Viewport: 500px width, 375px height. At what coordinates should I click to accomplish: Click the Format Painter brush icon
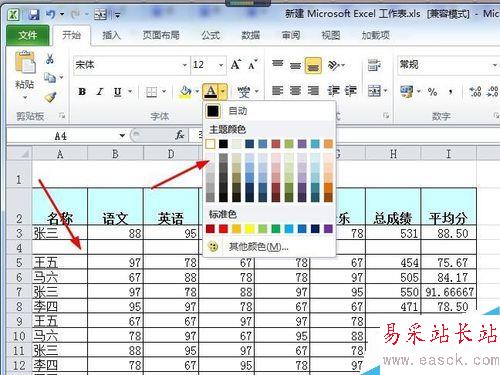pyautogui.click(x=50, y=97)
